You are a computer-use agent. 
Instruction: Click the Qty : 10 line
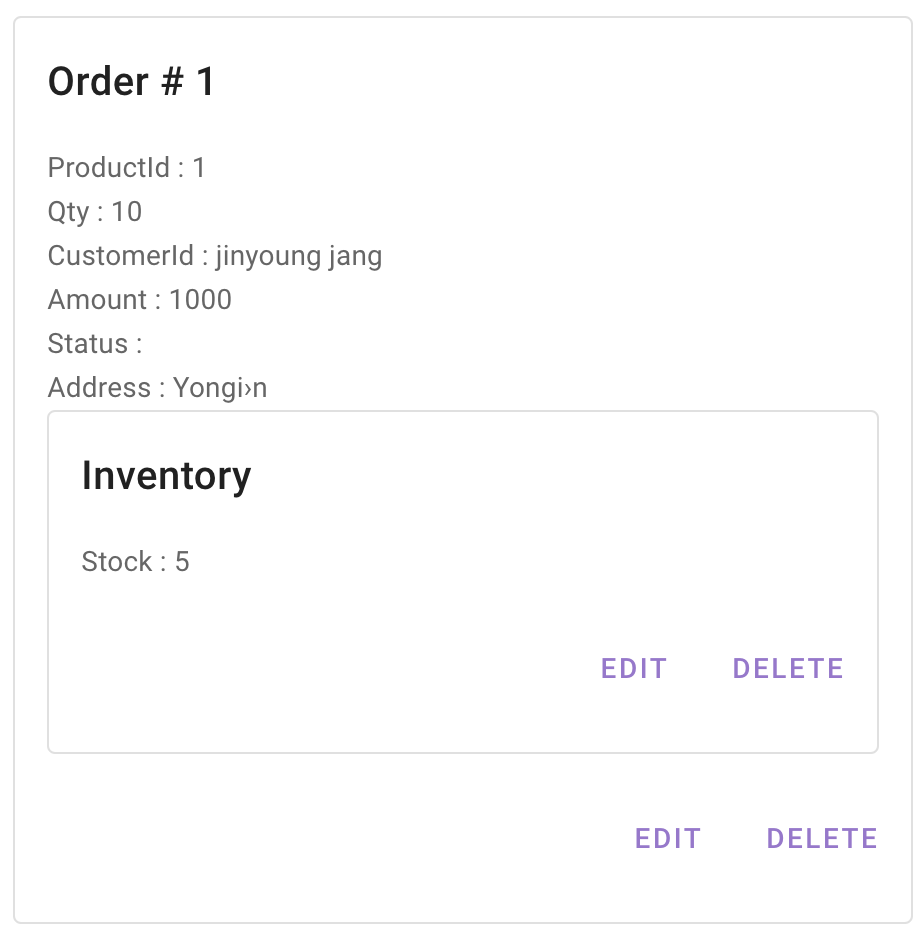[95, 212]
